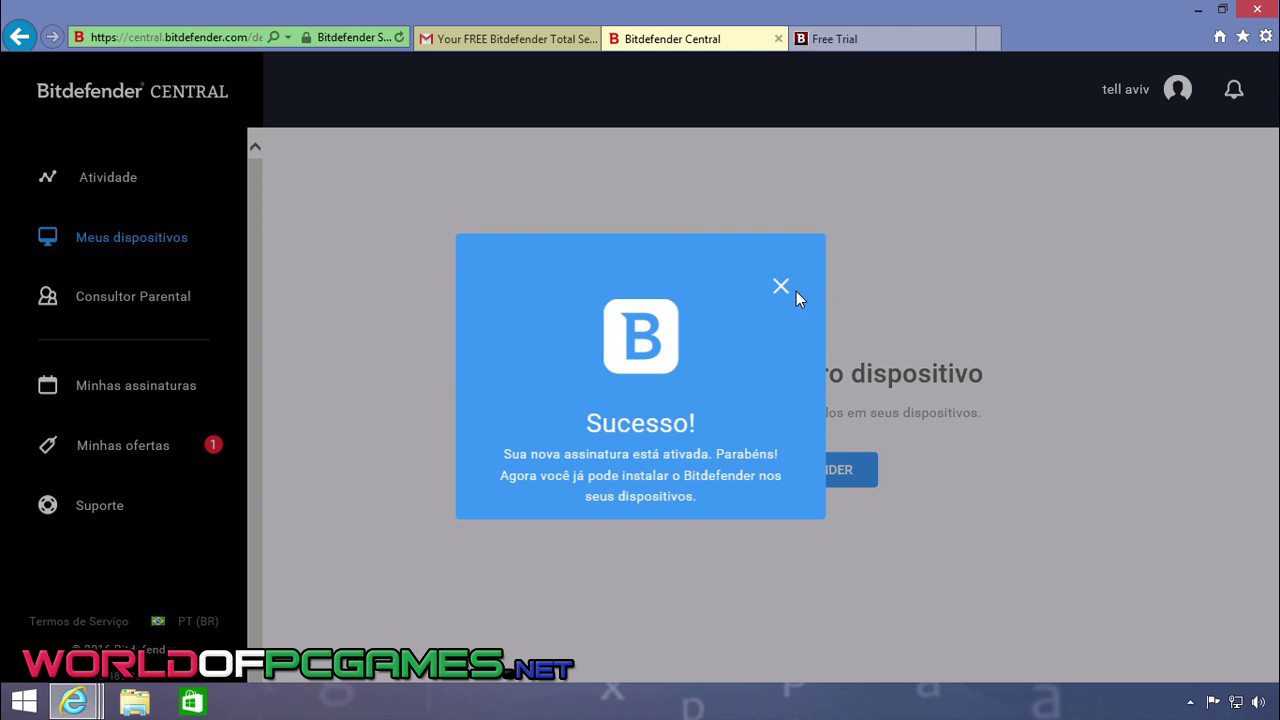Close the Sucesso popup with the X
Image resolution: width=1280 pixels, height=720 pixels.
tap(781, 286)
